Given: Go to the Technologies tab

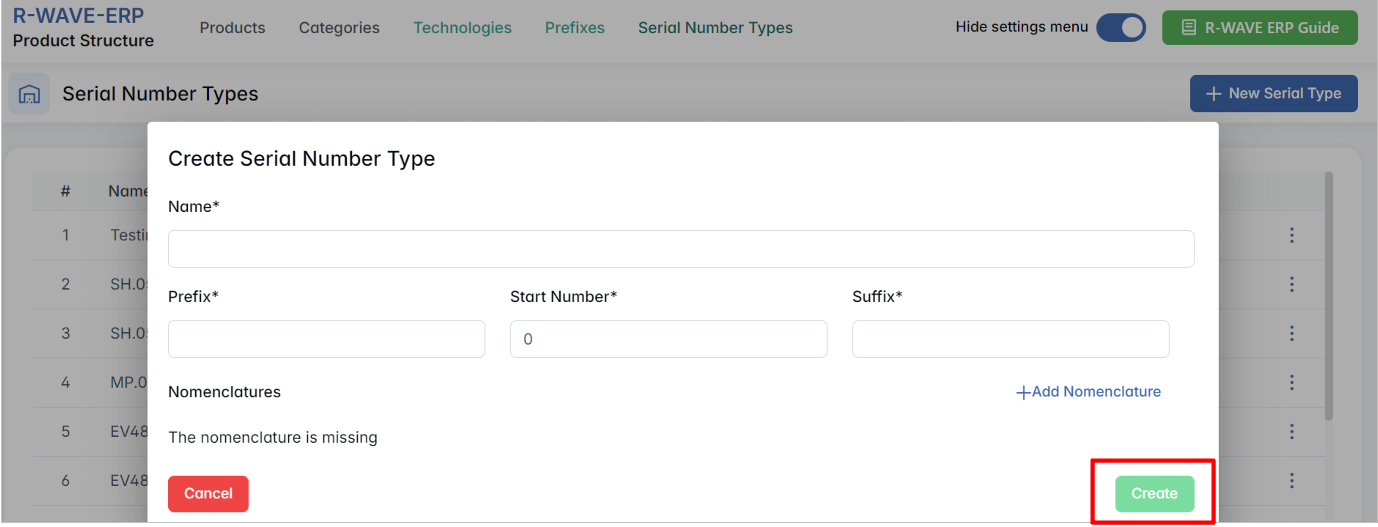Looking at the screenshot, I should click(462, 28).
